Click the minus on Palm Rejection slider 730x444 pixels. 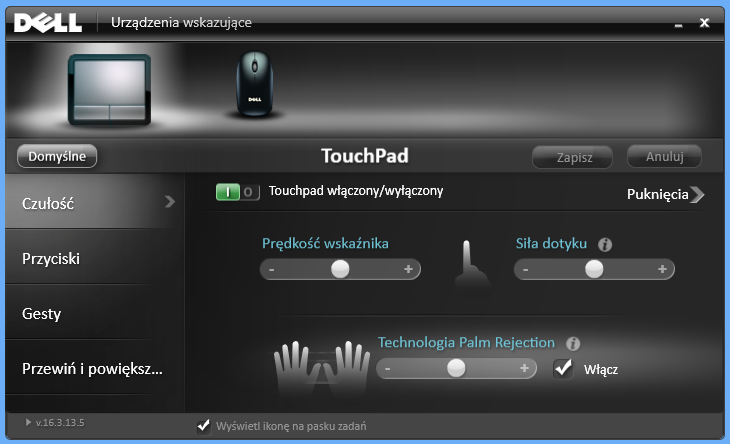point(387,369)
